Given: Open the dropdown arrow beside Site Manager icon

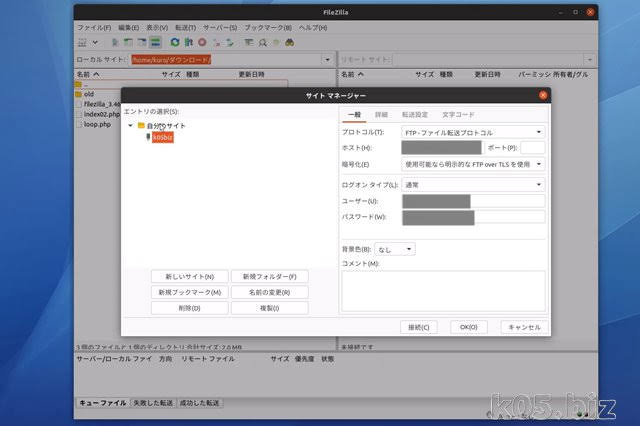Looking at the screenshot, I should [x=95, y=42].
